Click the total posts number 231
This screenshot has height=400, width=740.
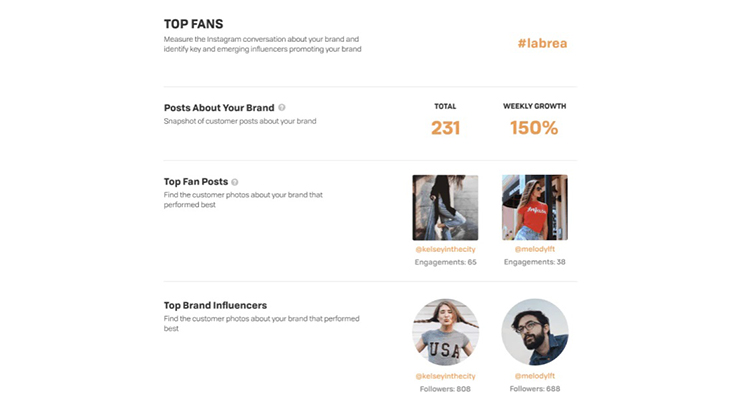pyautogui.click(x=446, y=128)
